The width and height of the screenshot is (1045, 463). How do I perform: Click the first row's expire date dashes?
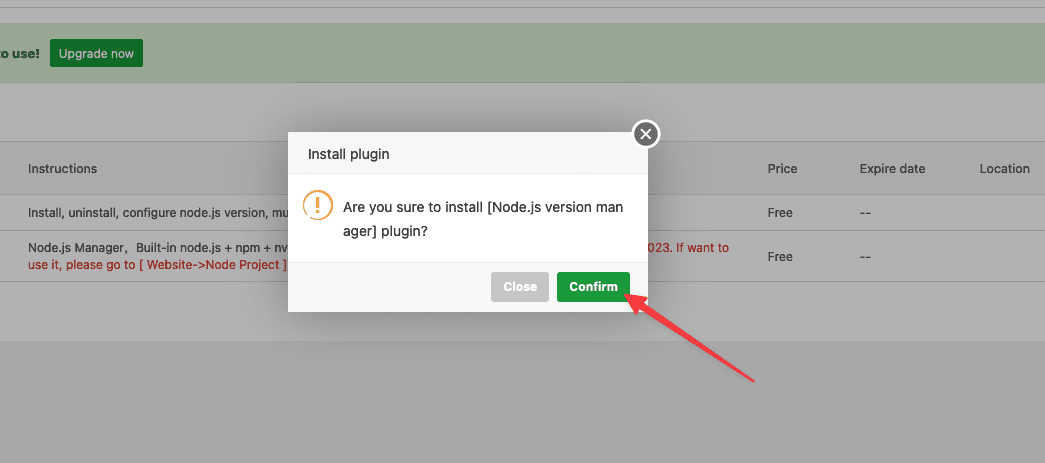(868, 213)
